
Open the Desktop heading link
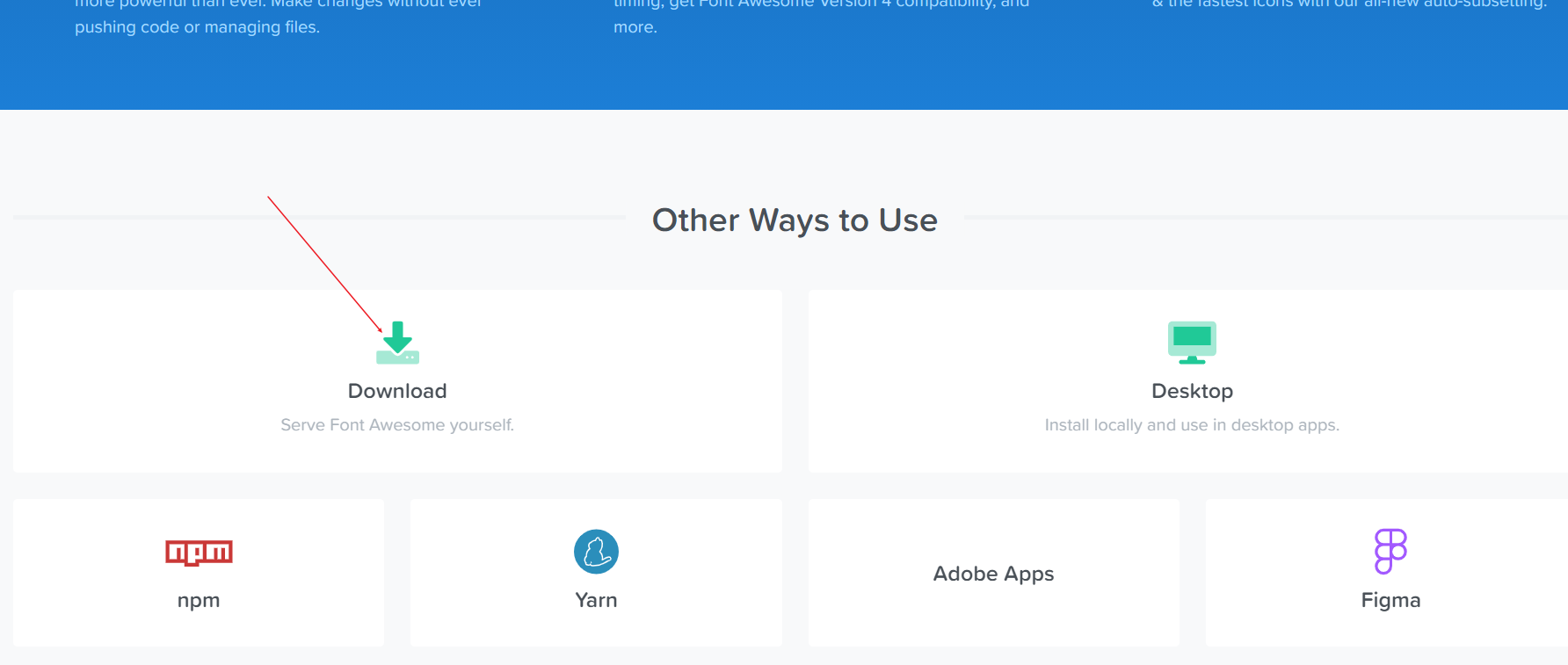pos(1192,391)
